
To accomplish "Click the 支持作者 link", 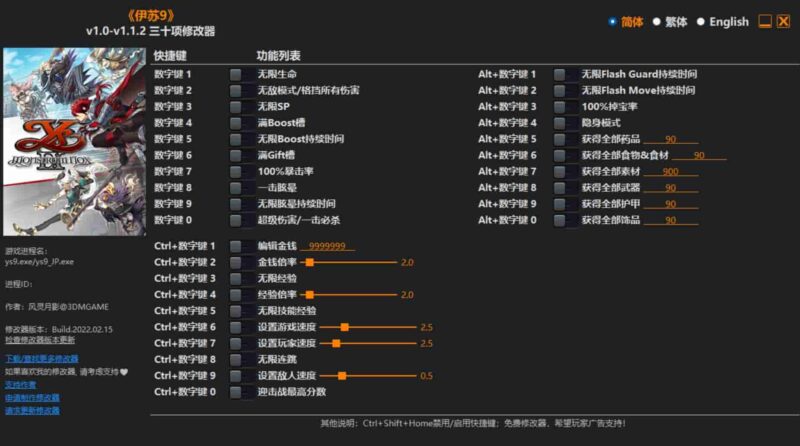I will 20,385.
